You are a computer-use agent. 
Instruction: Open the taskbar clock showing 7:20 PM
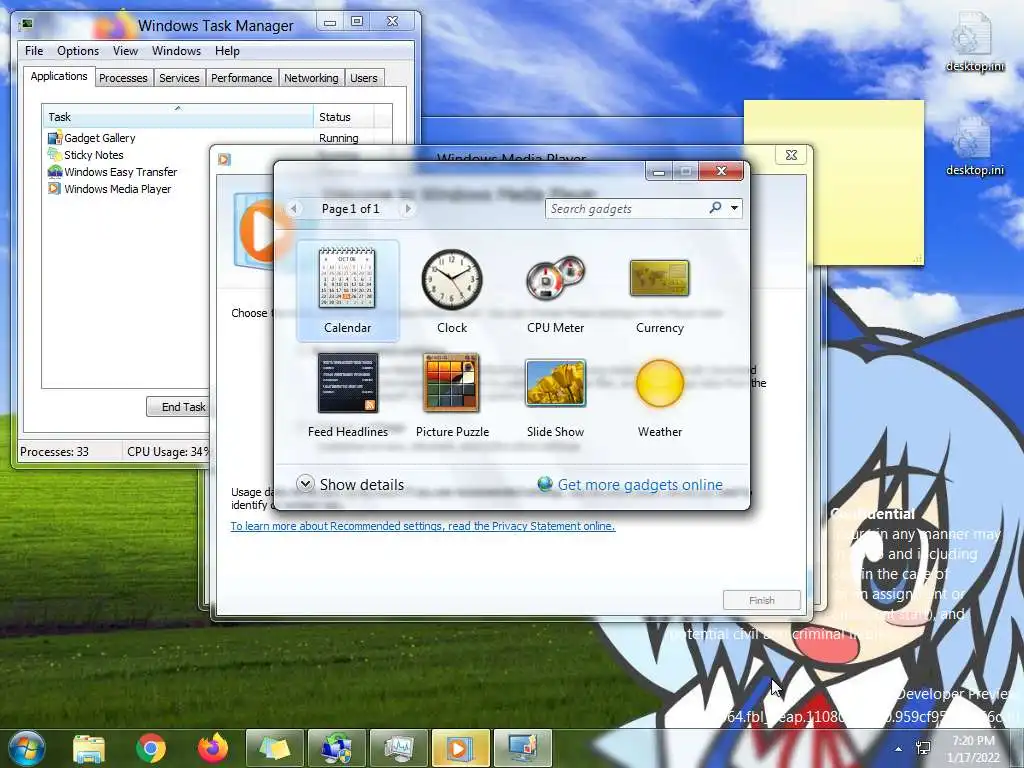(x=973, y=749)
